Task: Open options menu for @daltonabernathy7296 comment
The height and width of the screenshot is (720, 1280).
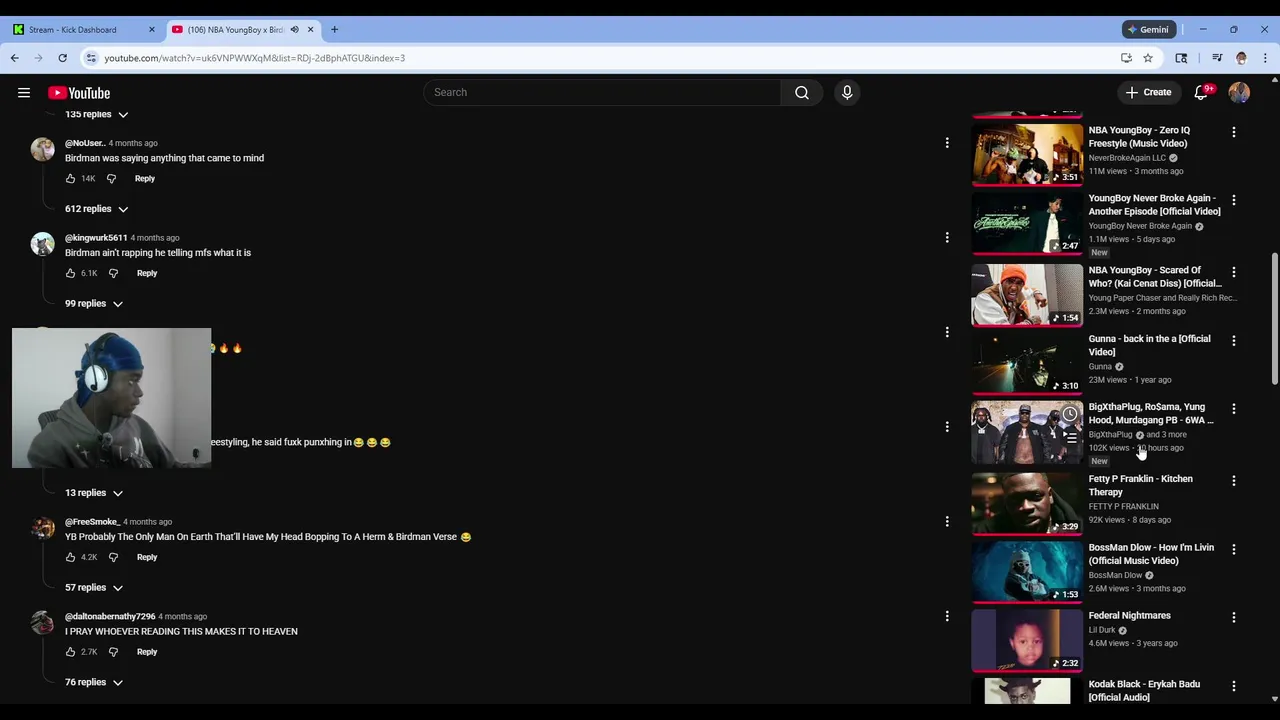Action: tap(947, 617)
